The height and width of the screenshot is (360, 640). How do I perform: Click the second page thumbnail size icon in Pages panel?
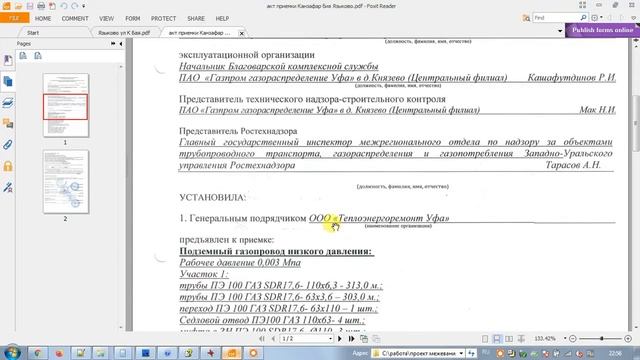(x=38, y=56)
